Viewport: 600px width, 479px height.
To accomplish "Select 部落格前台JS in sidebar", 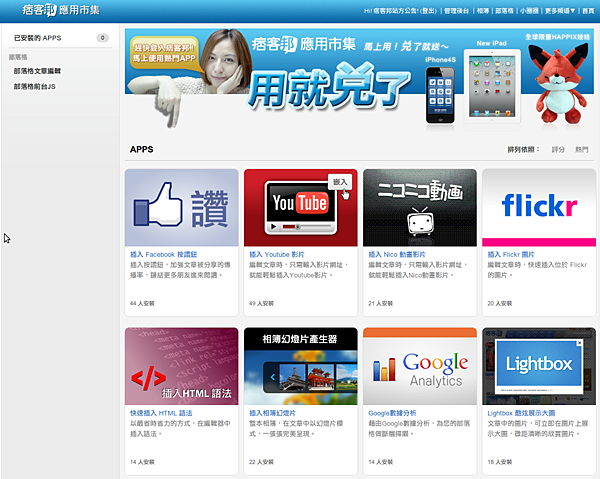I will point(34,87).
